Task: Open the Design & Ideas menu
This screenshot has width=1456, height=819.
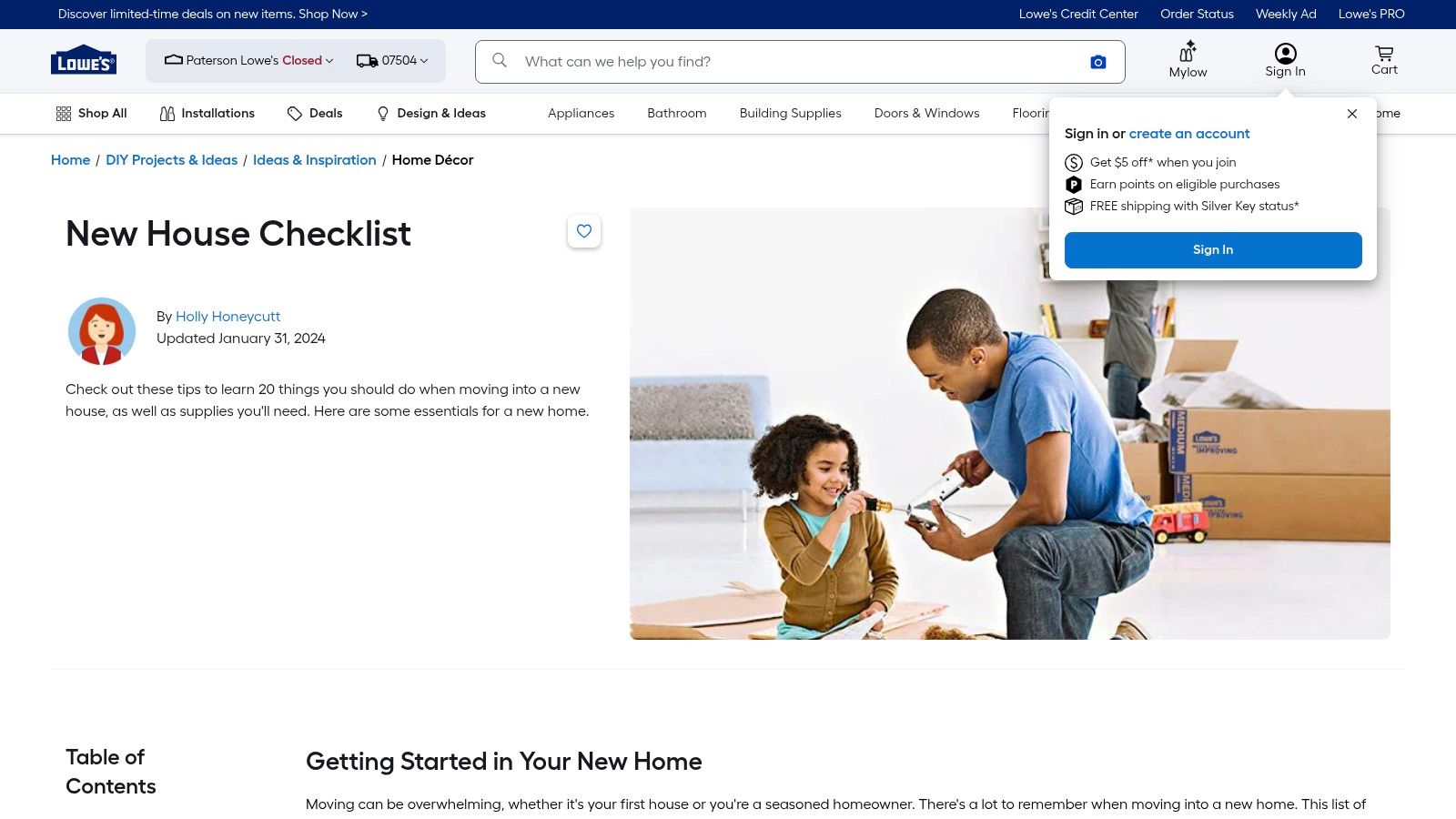Action: (x=431, y=114)
